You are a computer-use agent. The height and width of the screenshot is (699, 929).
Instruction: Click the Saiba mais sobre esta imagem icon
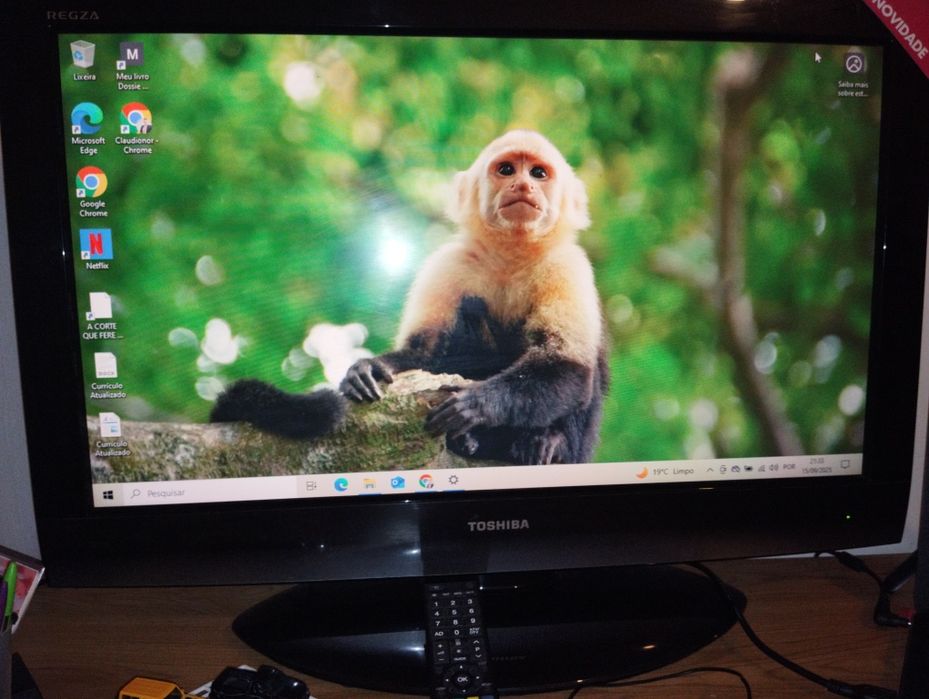pyautogui.click(x=853, y=74)
